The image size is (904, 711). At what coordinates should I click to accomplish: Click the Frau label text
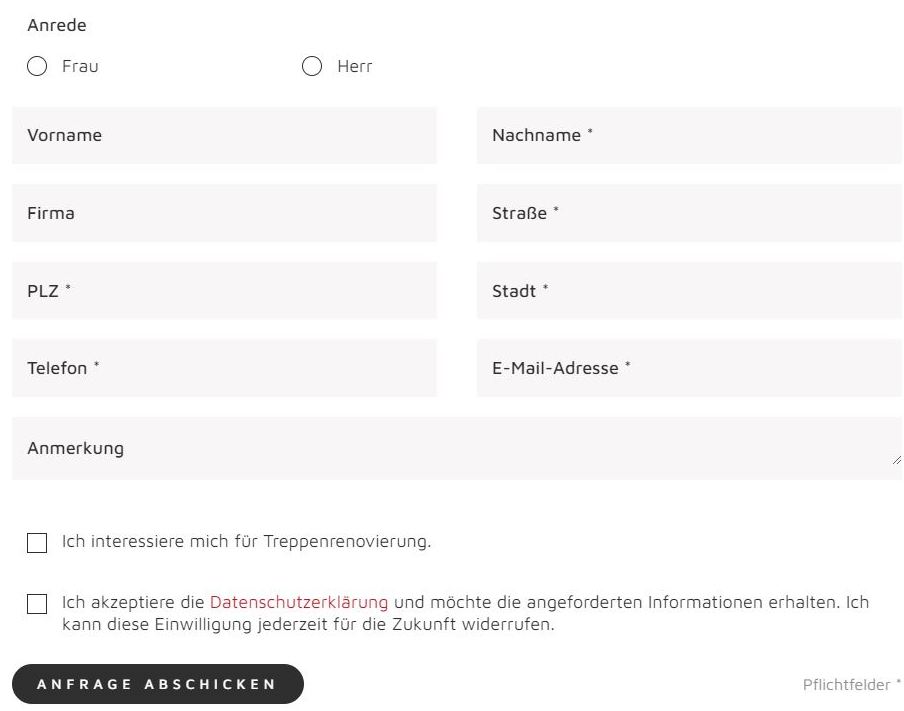click(x=80, y=67)
